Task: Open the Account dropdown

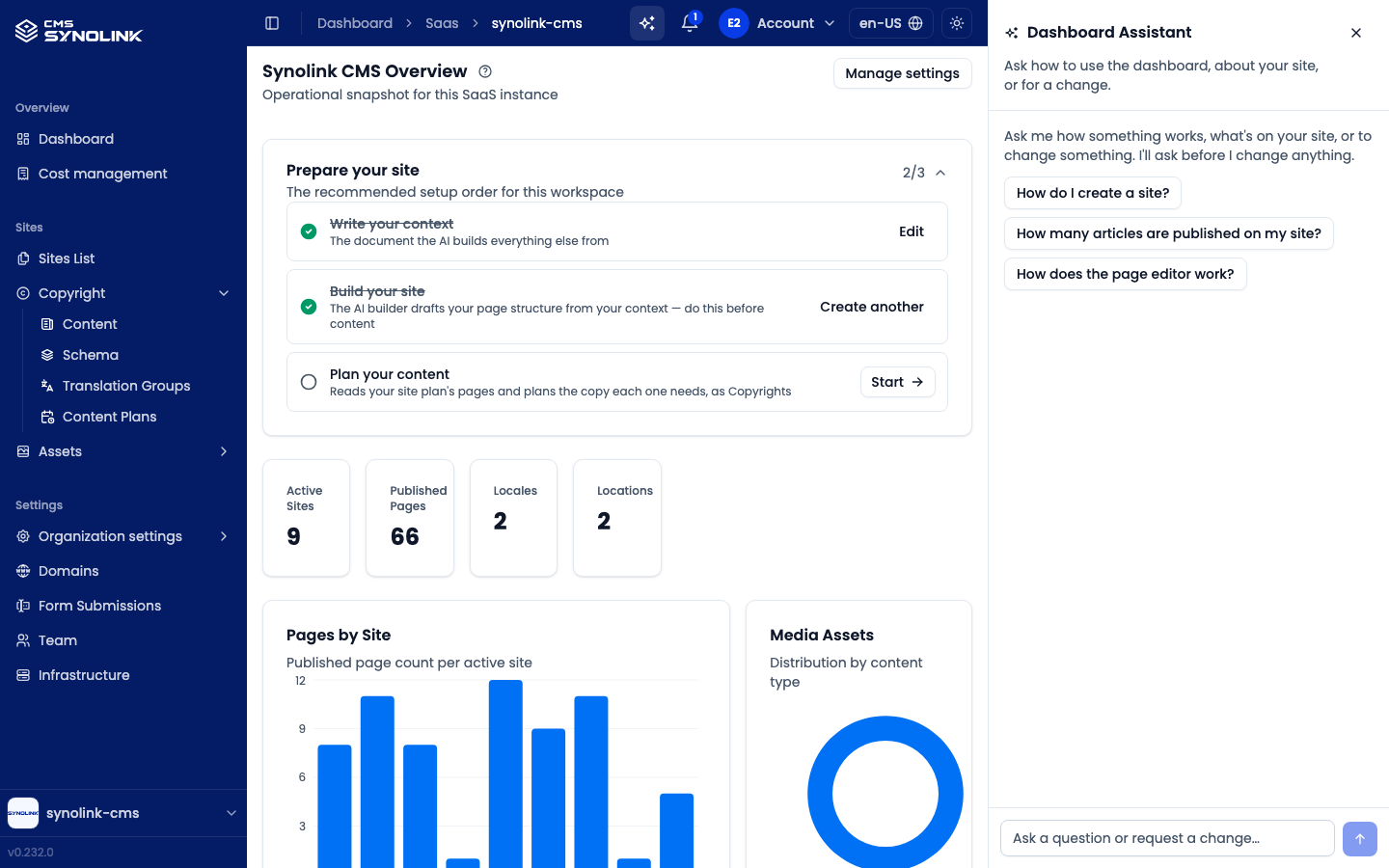Action: click(796, 23)
